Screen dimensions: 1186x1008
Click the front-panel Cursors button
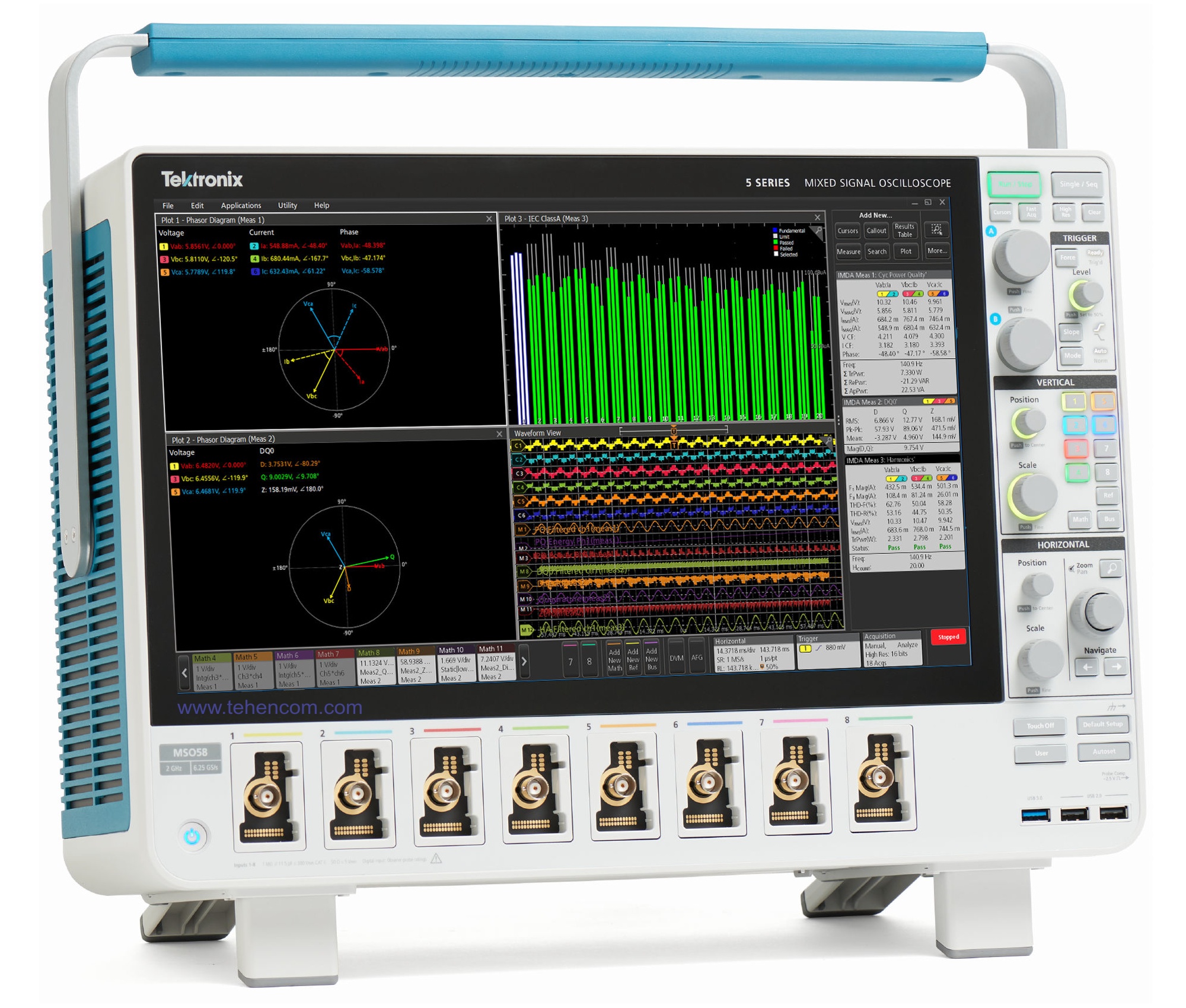pos(1002,212)
